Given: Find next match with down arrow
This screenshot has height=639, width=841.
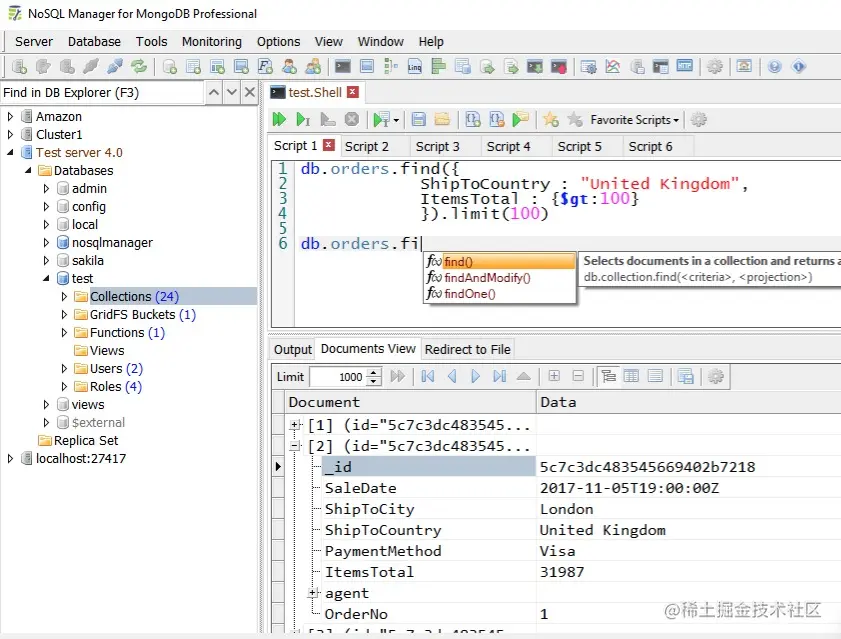Looking at the screenshot, I should [x=232, y=92].
